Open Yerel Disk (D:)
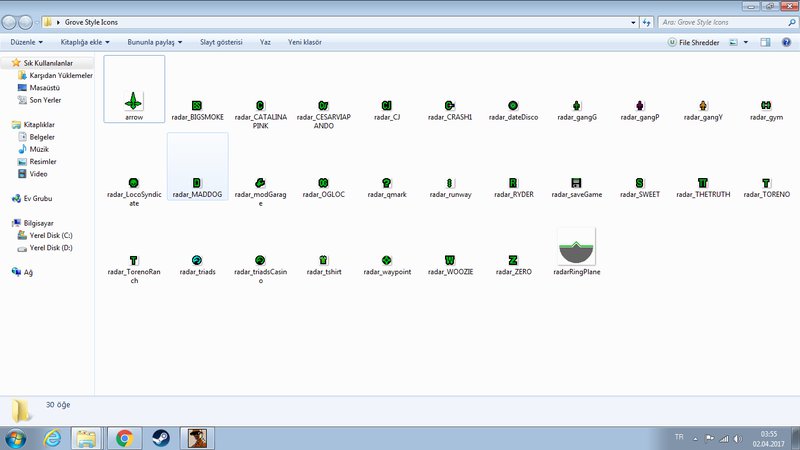This screenshot has width=800, height=450. click(x=51, y=247)
